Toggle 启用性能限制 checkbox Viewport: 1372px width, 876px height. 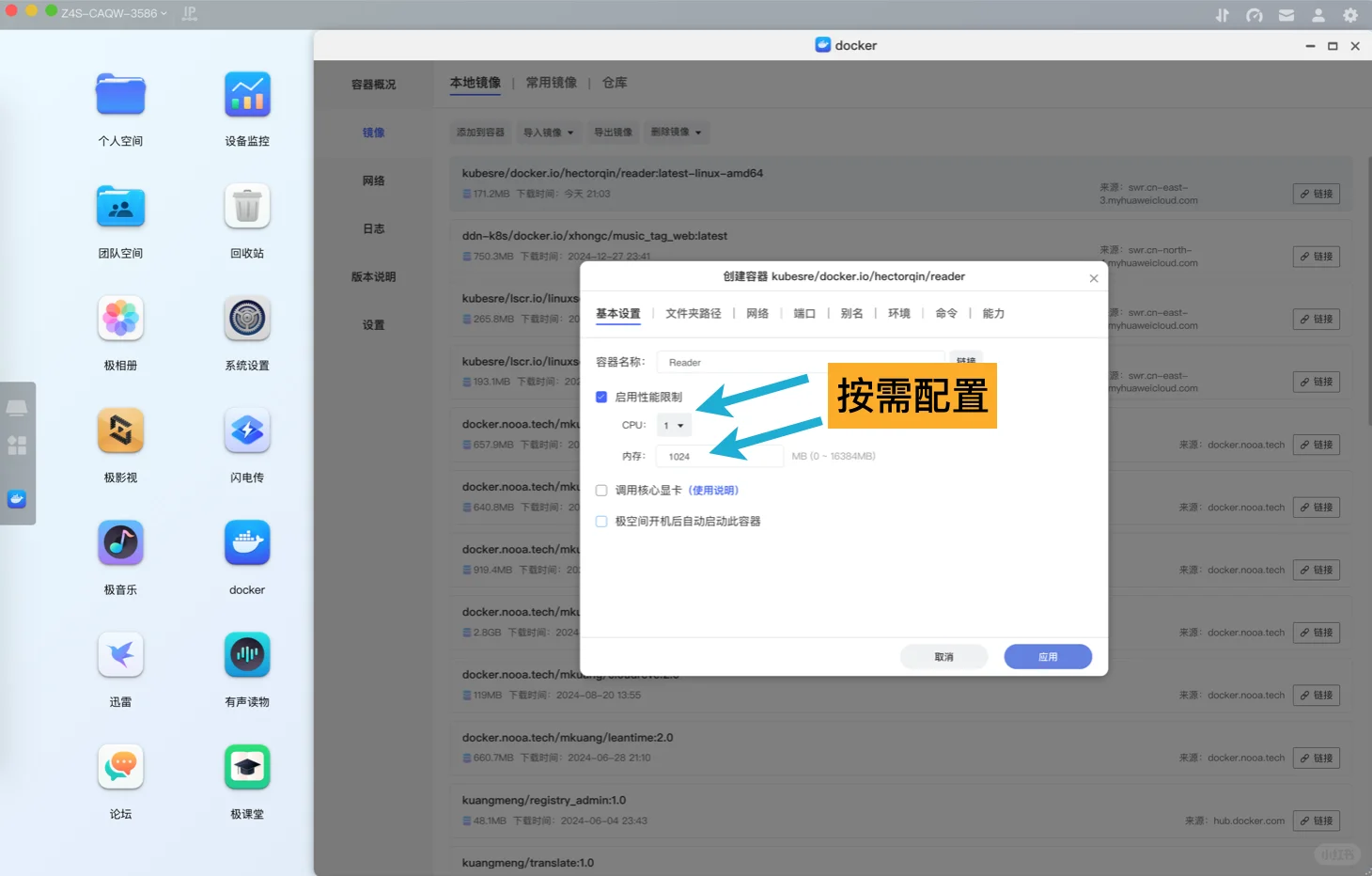(x=601, y=397)
